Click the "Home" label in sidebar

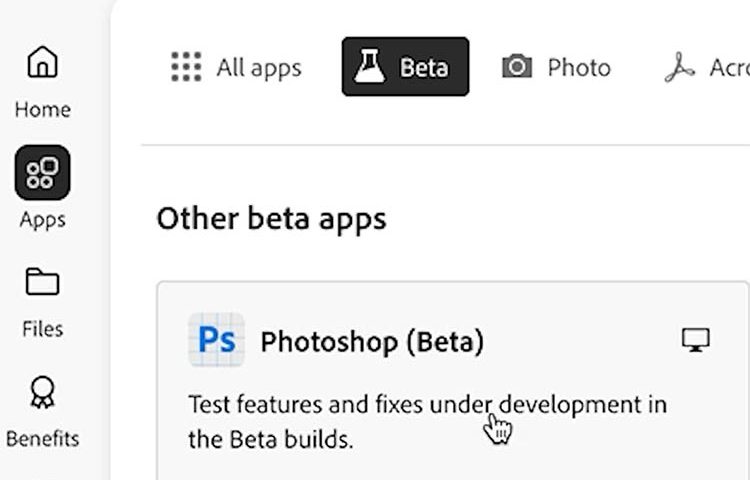point(42,109)
